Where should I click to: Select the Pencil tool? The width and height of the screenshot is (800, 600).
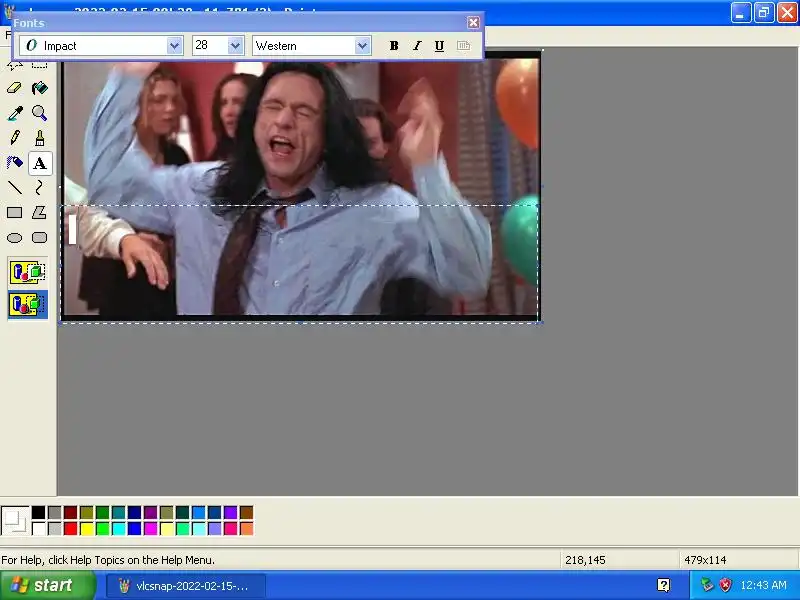(14, 138)
